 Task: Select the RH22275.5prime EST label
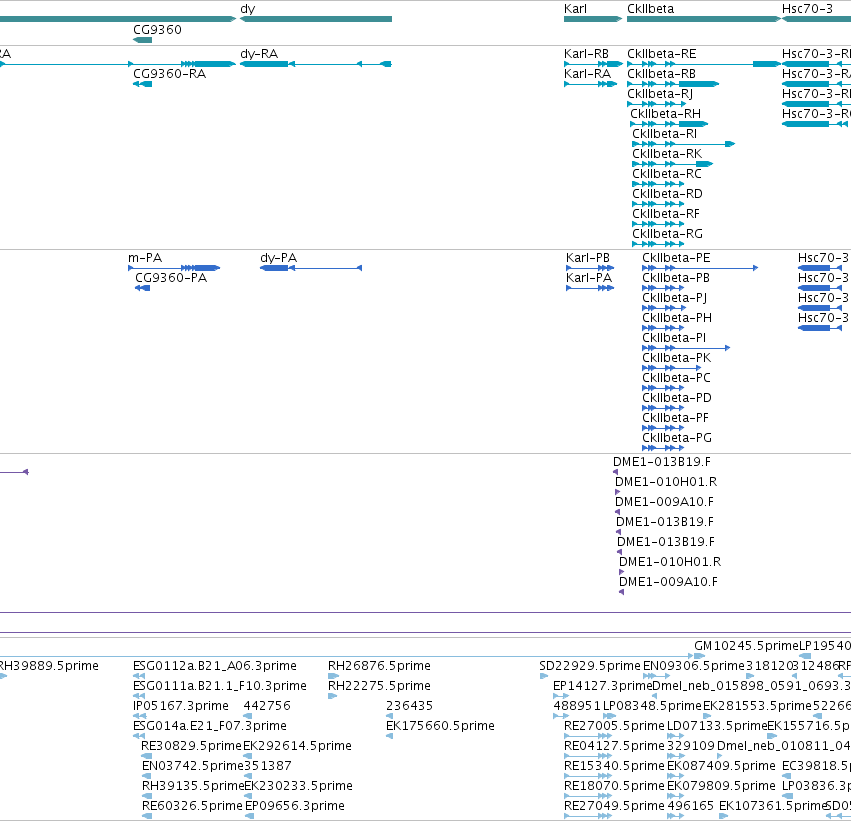pos(379,686)
